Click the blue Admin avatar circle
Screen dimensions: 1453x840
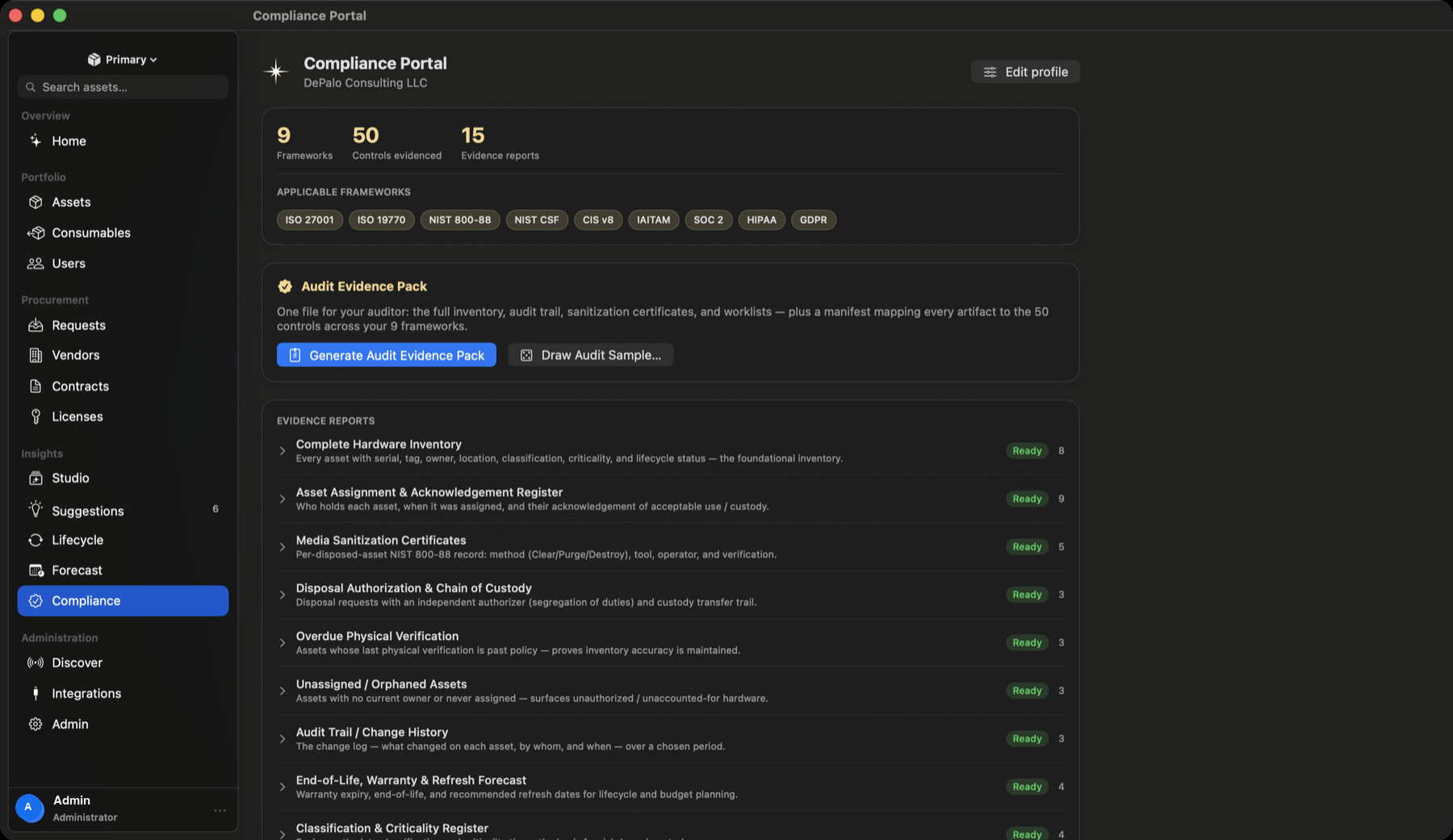[x=30, y=808]
